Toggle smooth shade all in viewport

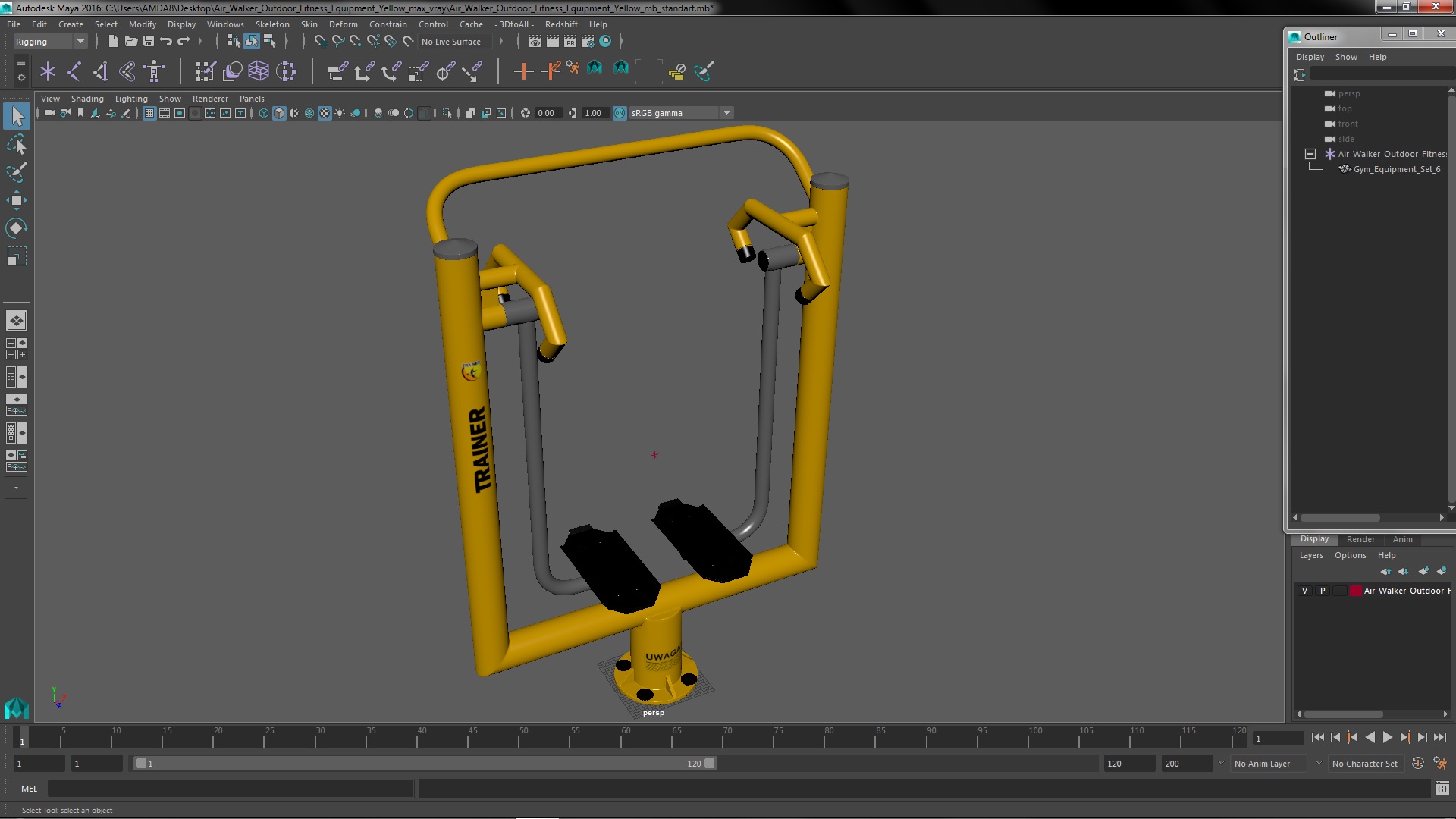[x=279, y=113]
